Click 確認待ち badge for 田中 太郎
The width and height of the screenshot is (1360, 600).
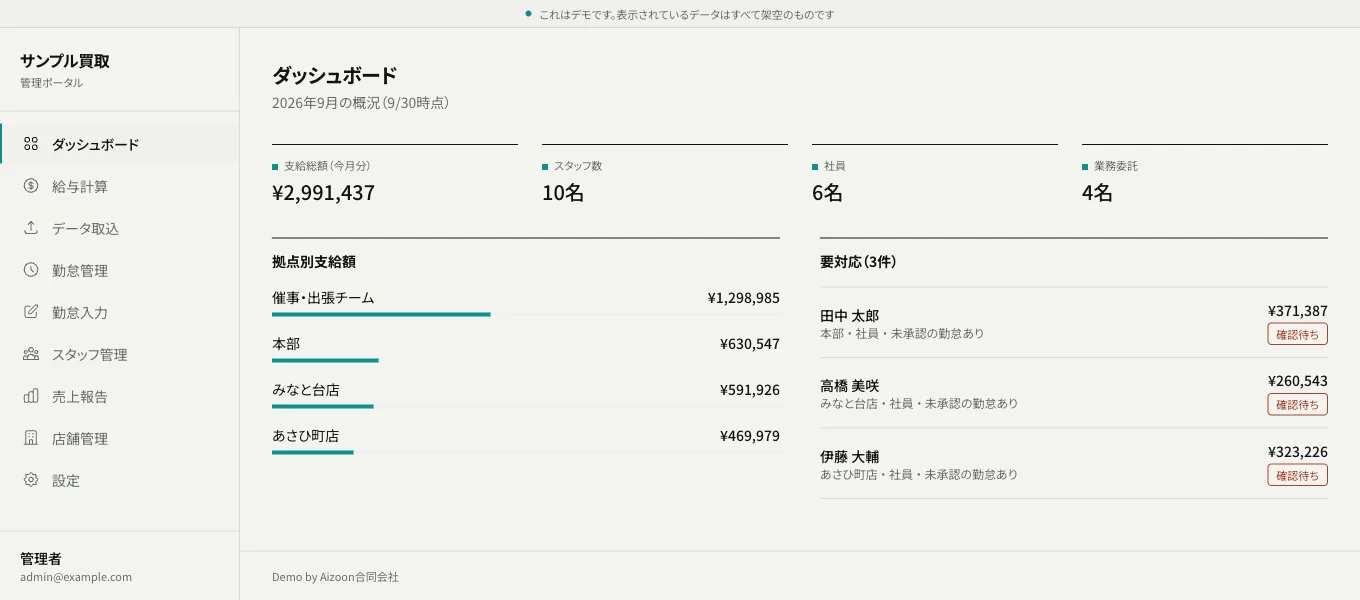tap(1297, 334)
